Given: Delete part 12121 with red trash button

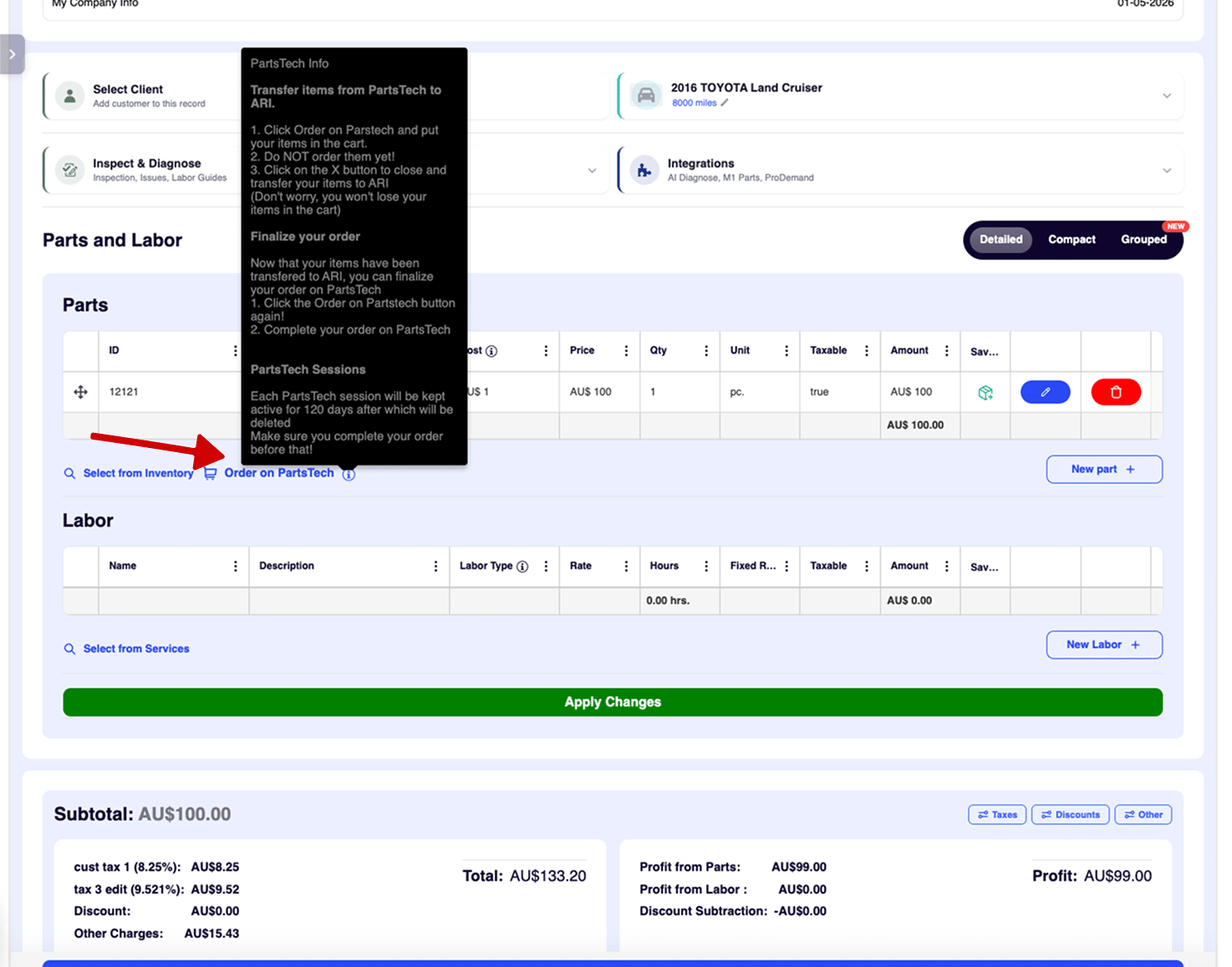Looking at the screenshot, I should click(1115, 392).
